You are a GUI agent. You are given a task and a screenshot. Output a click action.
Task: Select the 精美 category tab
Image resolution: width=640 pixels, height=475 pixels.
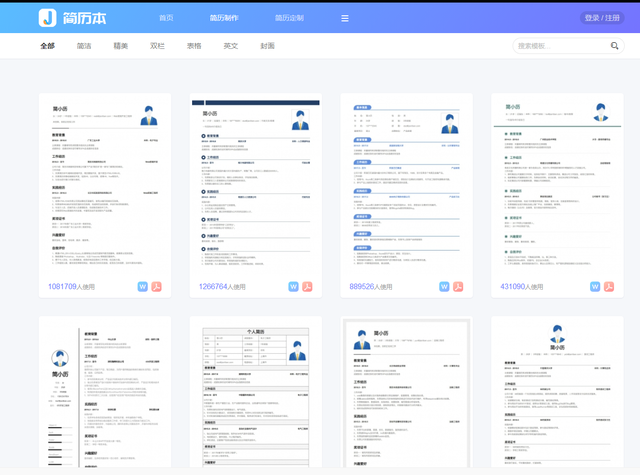point(121,46)
